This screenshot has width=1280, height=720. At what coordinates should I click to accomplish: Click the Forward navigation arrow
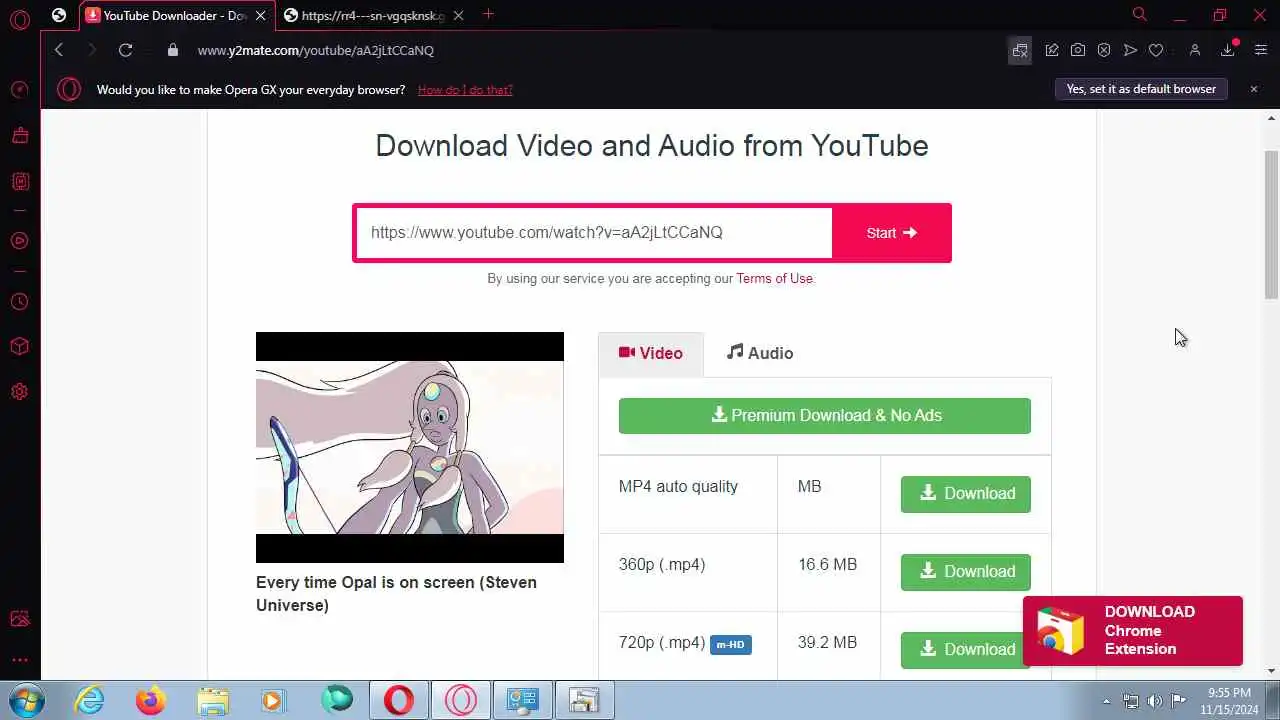tap(92, 50)
